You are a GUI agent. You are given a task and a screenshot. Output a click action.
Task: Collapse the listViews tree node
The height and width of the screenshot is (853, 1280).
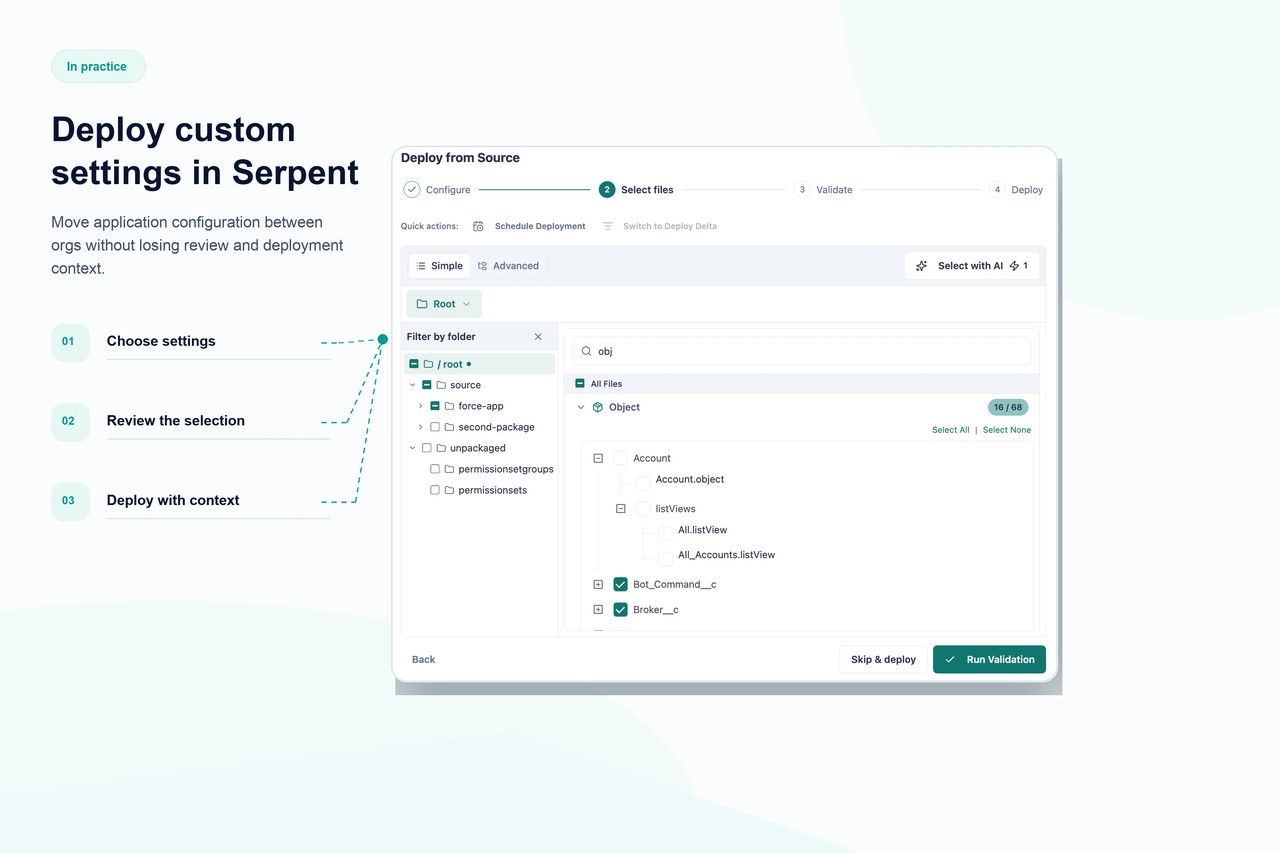click(620, 509)
